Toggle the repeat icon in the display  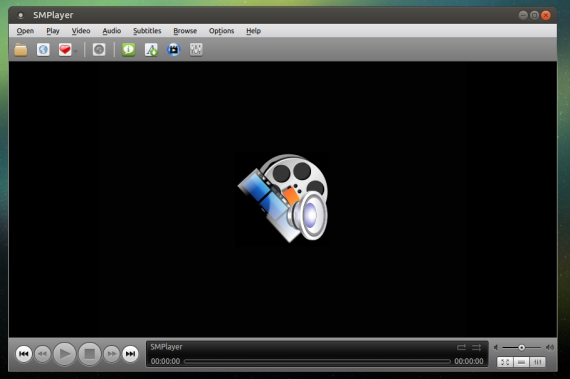click(x=461, y=347)
